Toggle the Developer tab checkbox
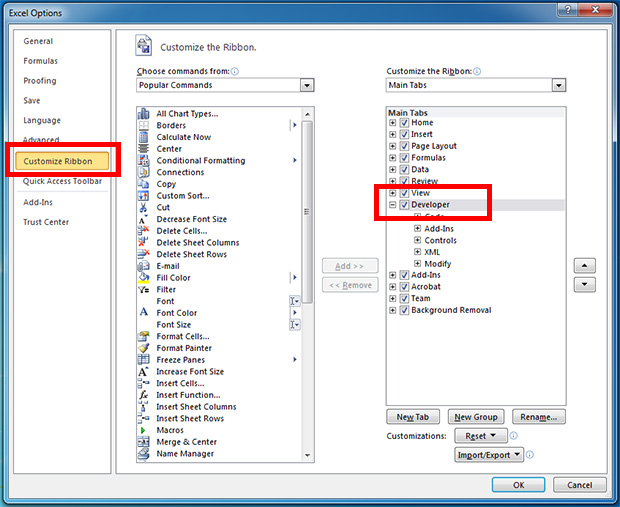This screenshot has height=507, width=620. point(404,204)
